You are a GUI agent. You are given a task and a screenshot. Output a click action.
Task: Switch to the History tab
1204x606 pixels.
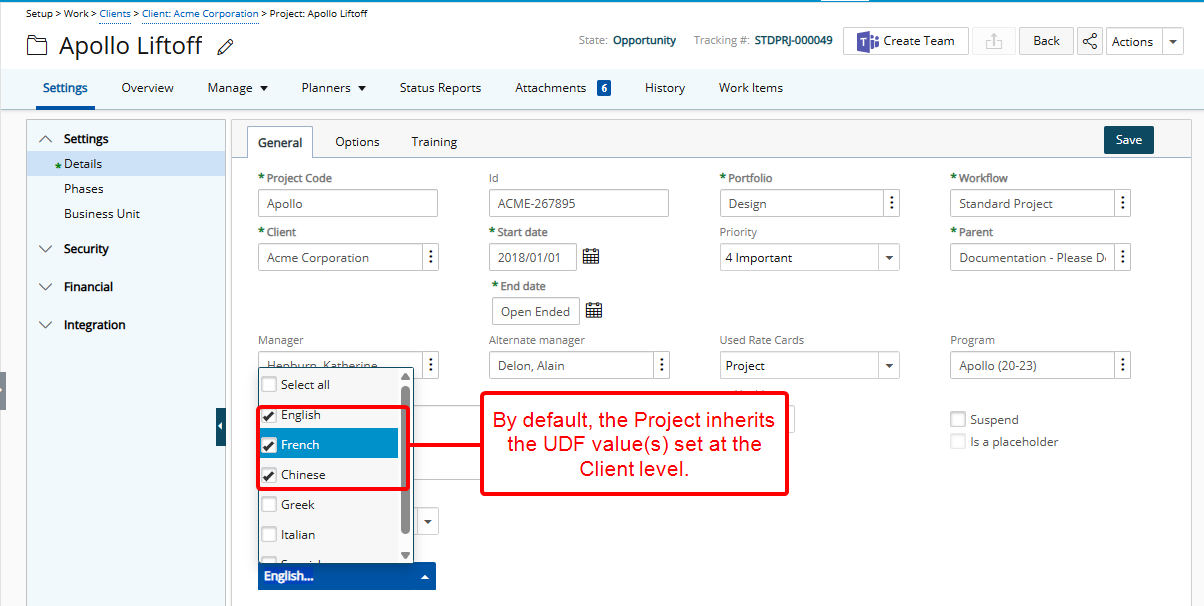(x=665, y=88)
